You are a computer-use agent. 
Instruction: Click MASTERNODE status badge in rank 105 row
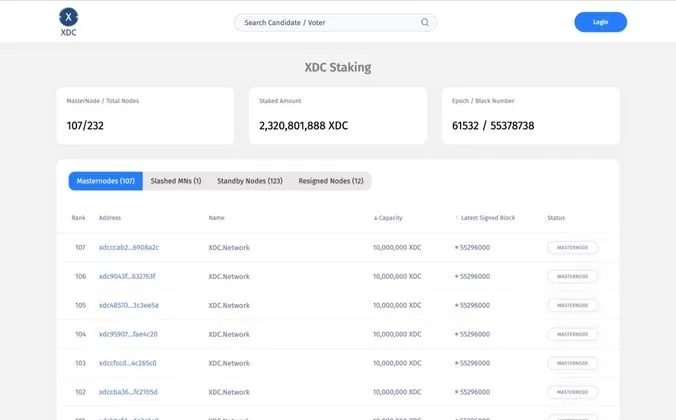tap(573, 305)
